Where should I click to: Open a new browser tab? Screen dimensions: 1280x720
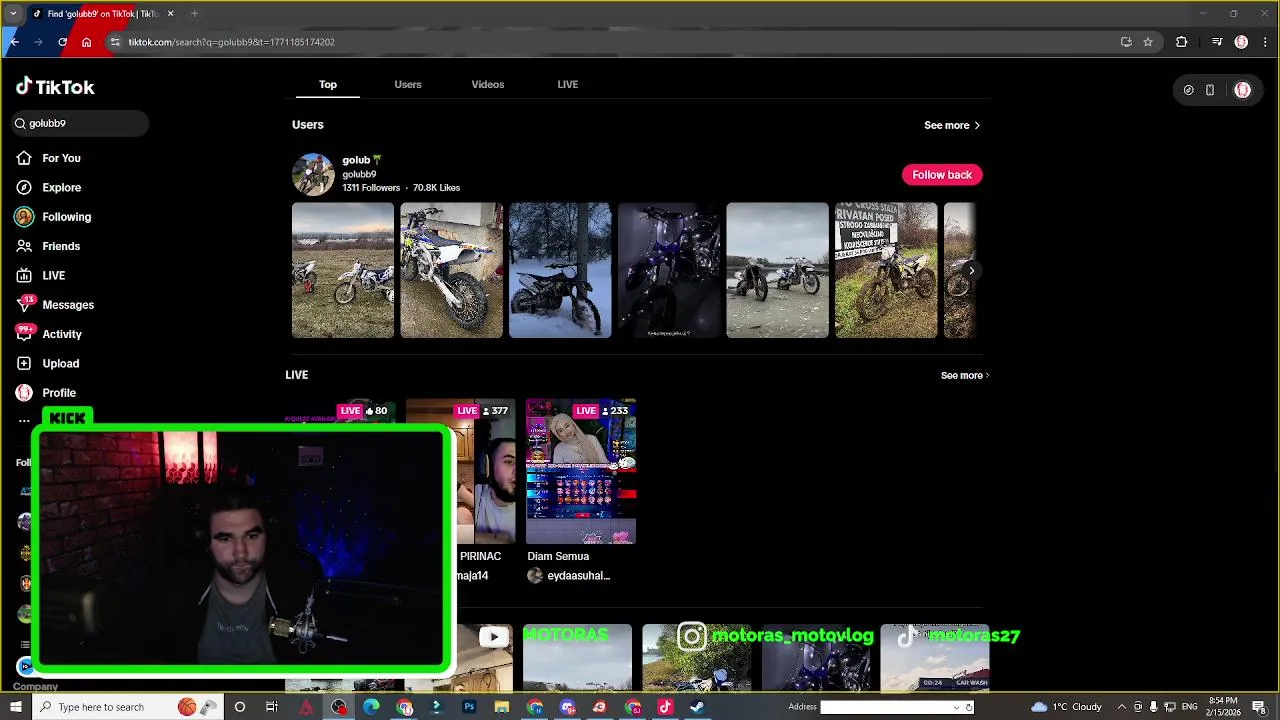click(194, 14)
